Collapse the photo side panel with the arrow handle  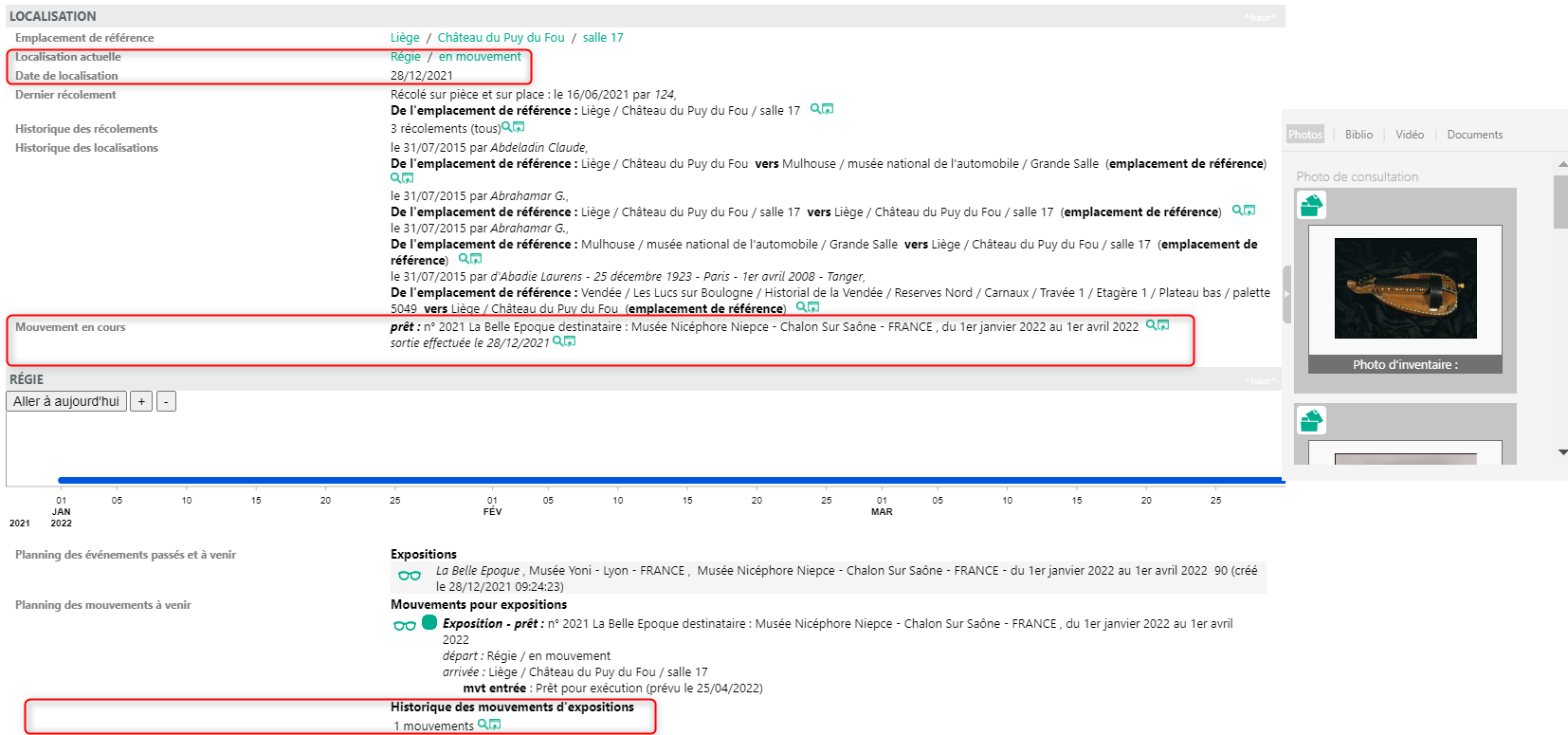[1286, 294]
